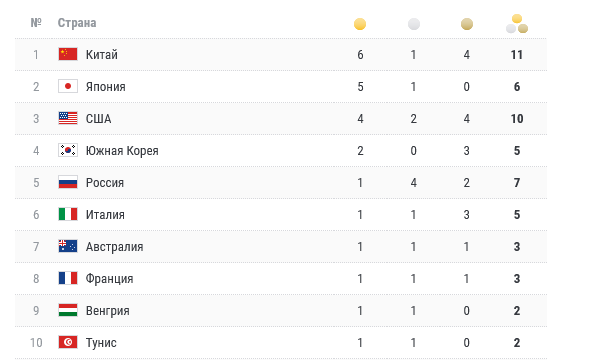Click China's total of 11 medals
This screenshot has width=595, height=360.
click(x=517, y=55)
